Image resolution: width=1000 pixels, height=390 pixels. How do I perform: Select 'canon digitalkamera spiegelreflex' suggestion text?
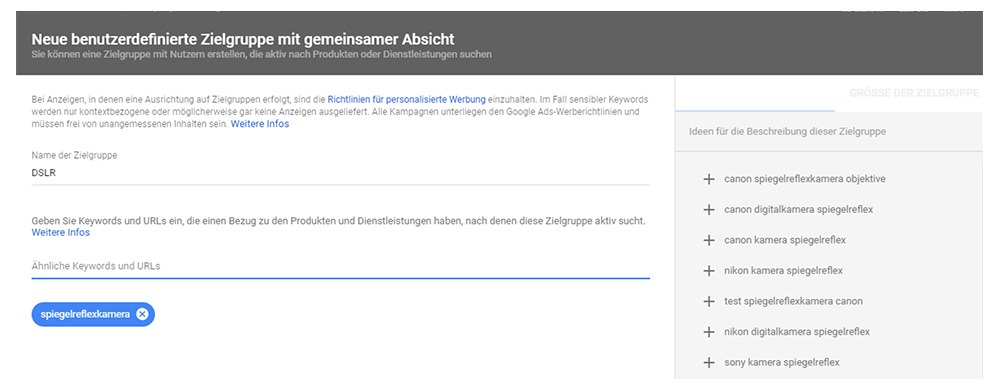[x=798, y=210]
